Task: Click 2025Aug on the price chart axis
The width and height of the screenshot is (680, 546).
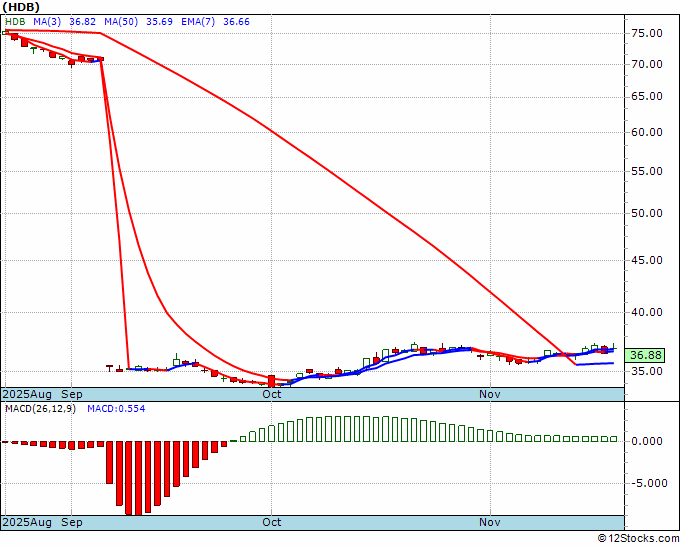Action: click(x=27, y=394)
